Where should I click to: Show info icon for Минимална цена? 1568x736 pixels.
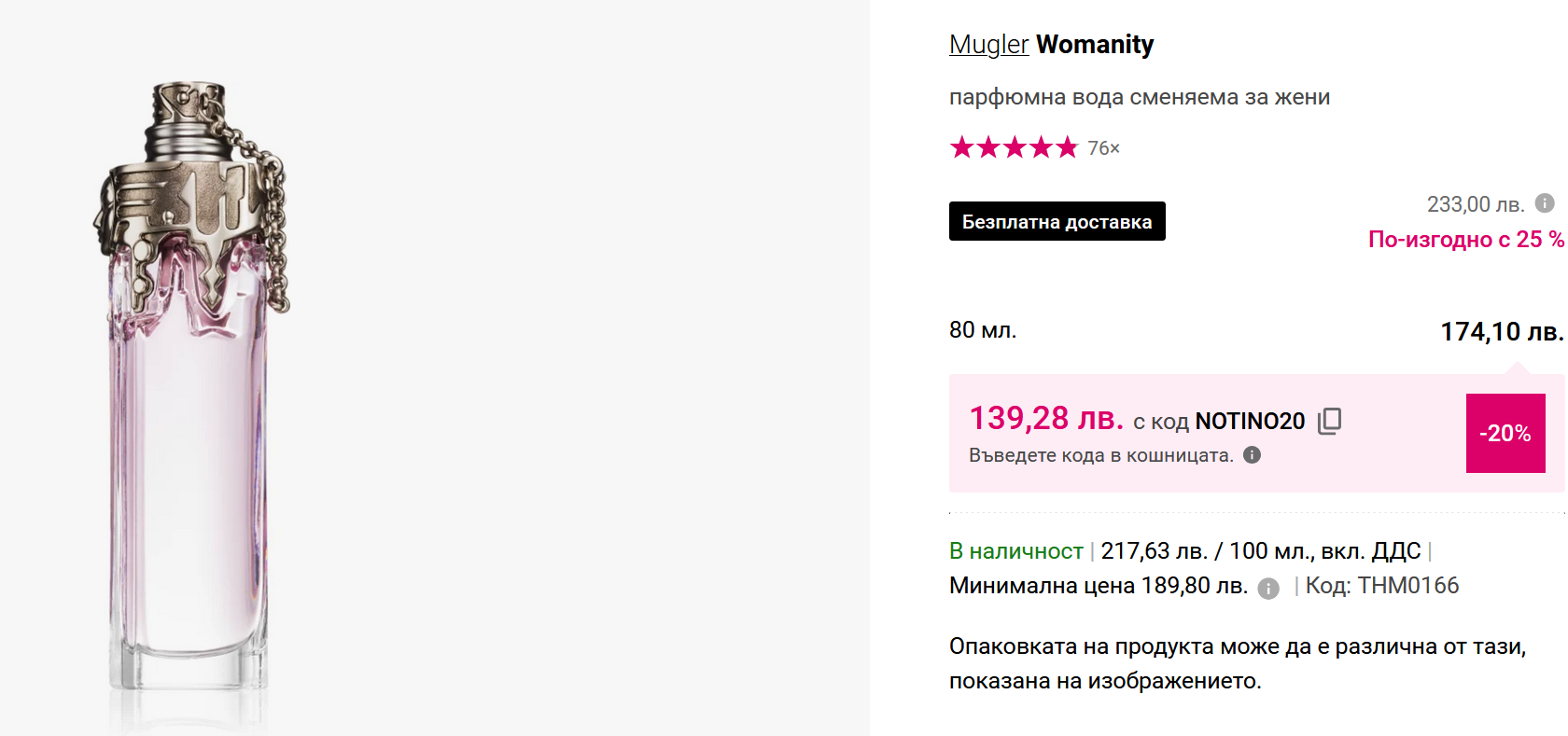coord(1267,588)
